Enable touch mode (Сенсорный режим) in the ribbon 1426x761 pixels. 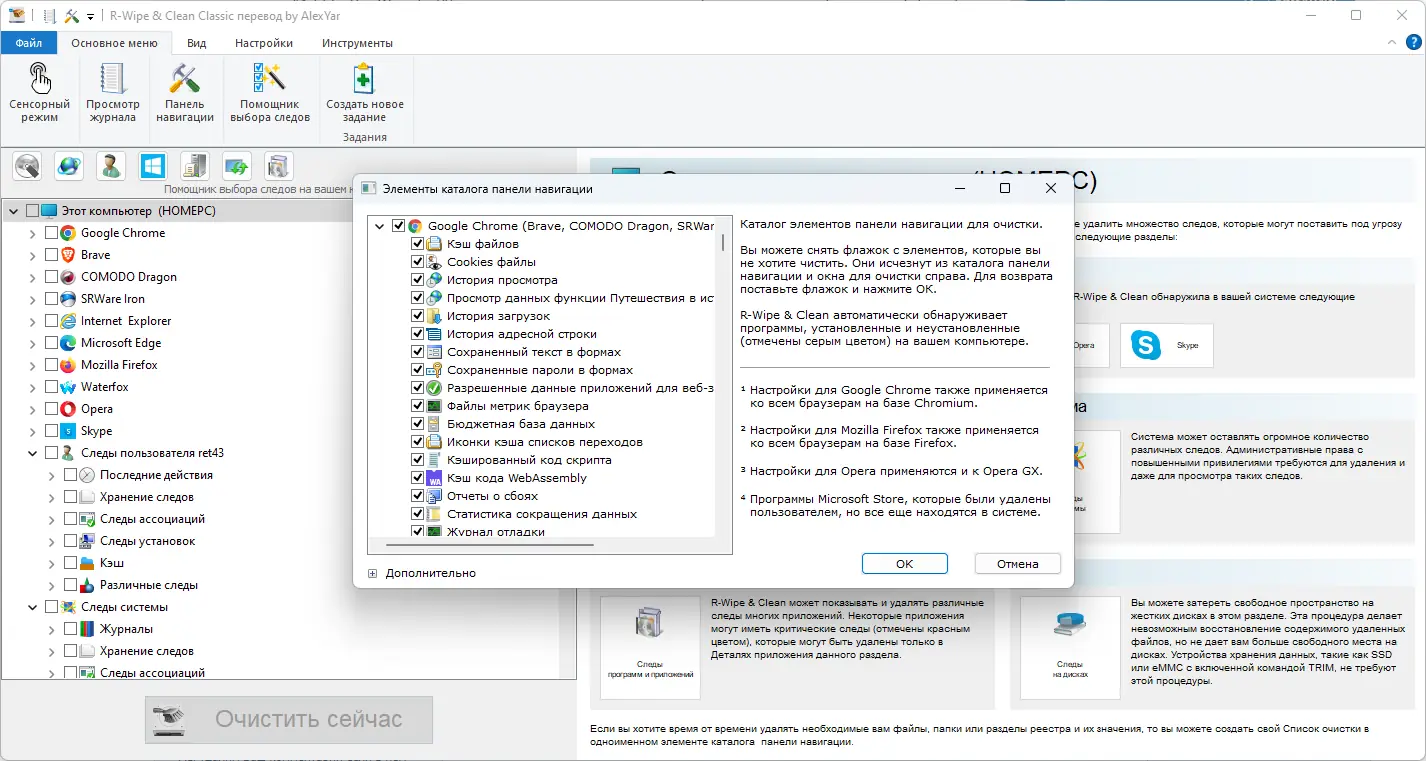pos(39,93)
